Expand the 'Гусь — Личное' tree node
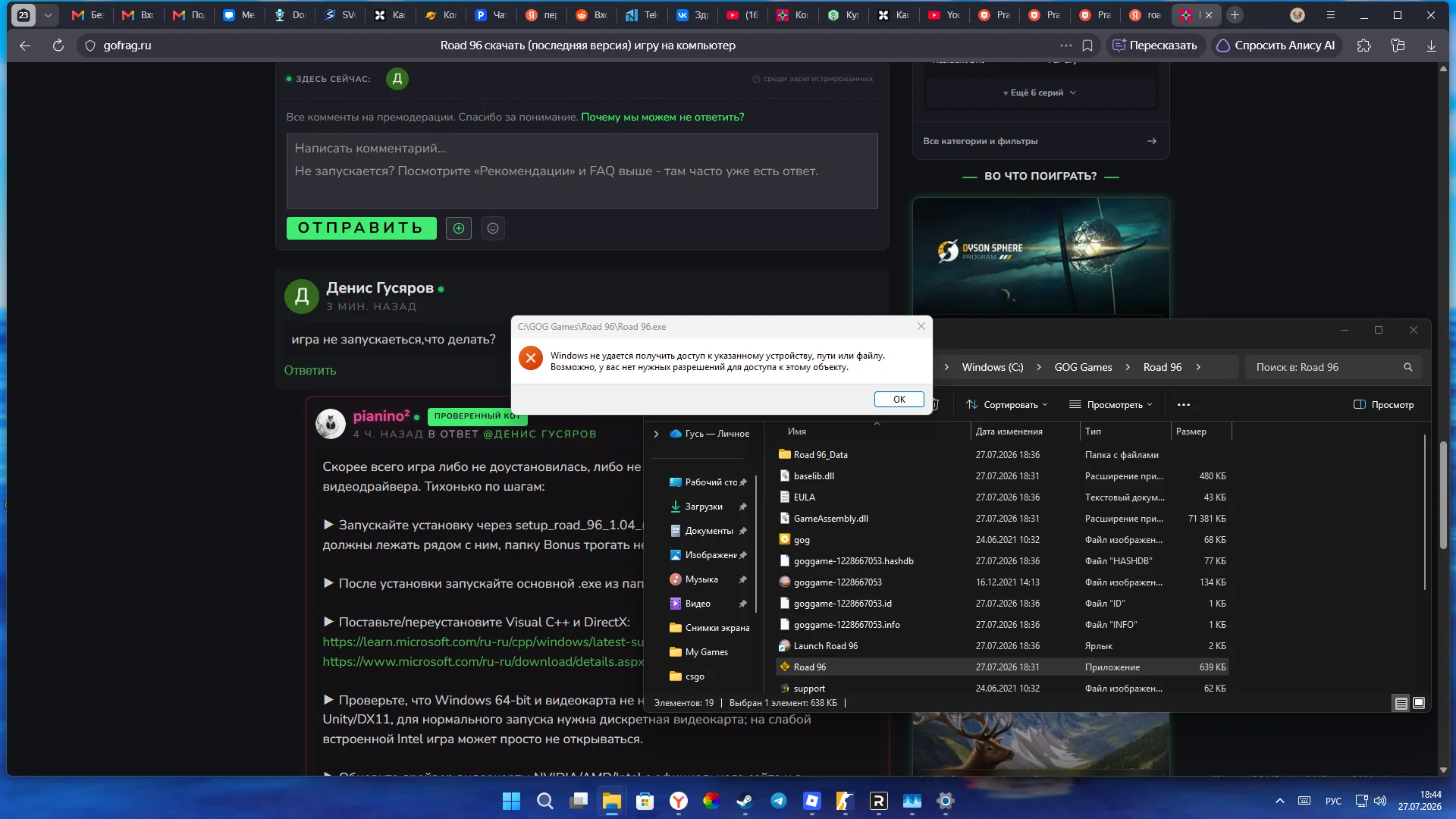 pyautogui.click(x=656, y=435)
